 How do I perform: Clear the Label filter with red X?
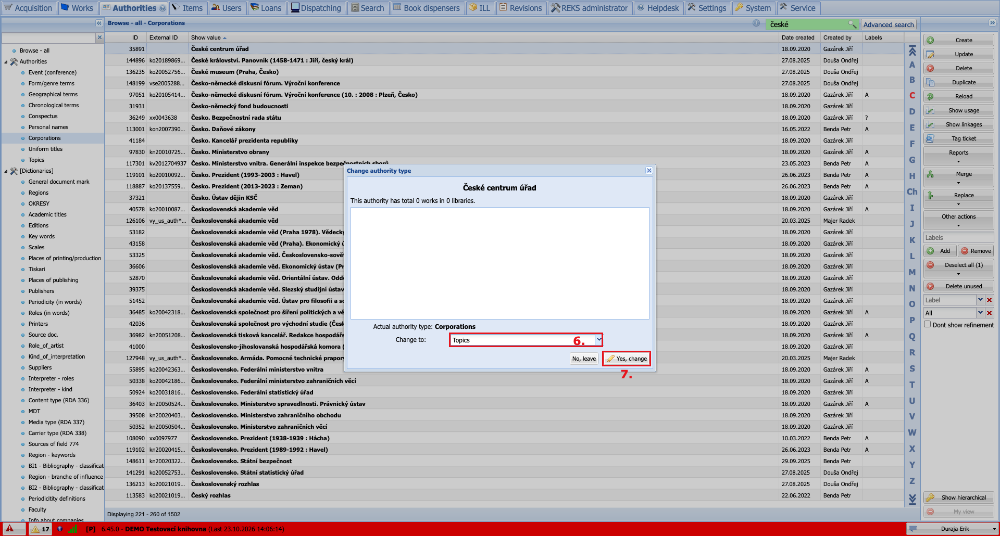(990, 300)
